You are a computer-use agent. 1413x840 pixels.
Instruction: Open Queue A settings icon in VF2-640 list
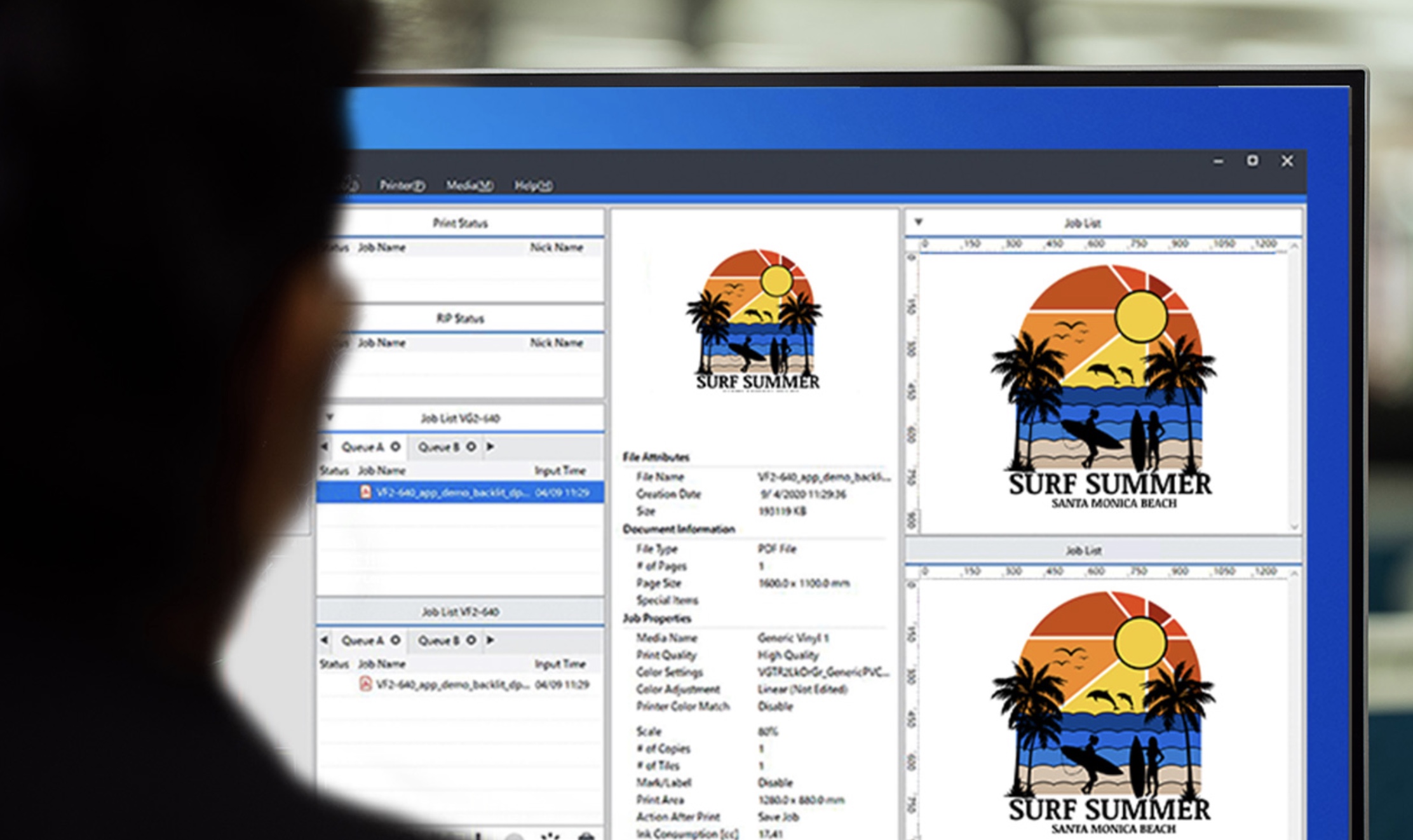(x=395, y=640)
